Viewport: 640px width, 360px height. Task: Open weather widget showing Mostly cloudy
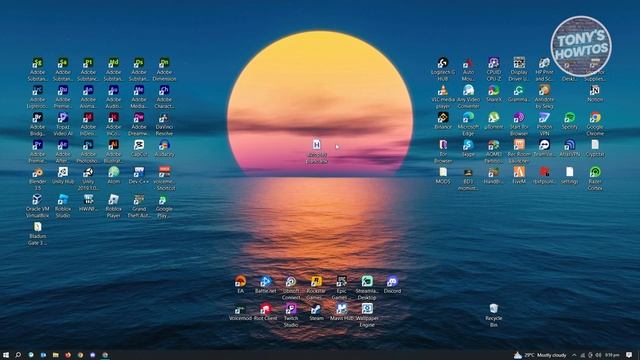[540, 355]
